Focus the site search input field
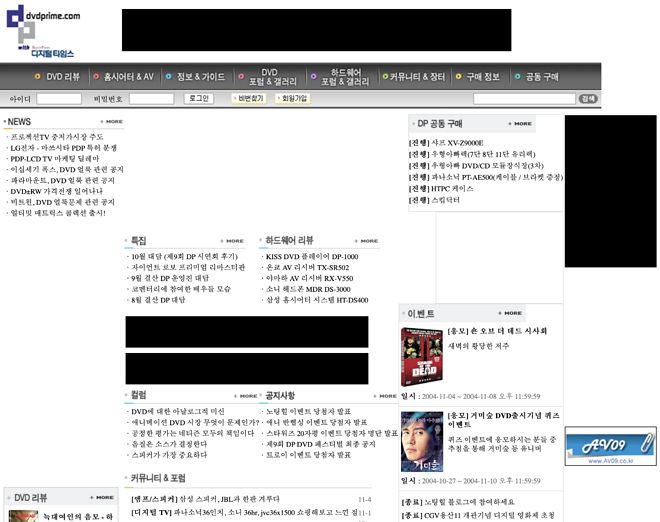Image resolution: width=660 pixels, height=522 pixels. 524,99
